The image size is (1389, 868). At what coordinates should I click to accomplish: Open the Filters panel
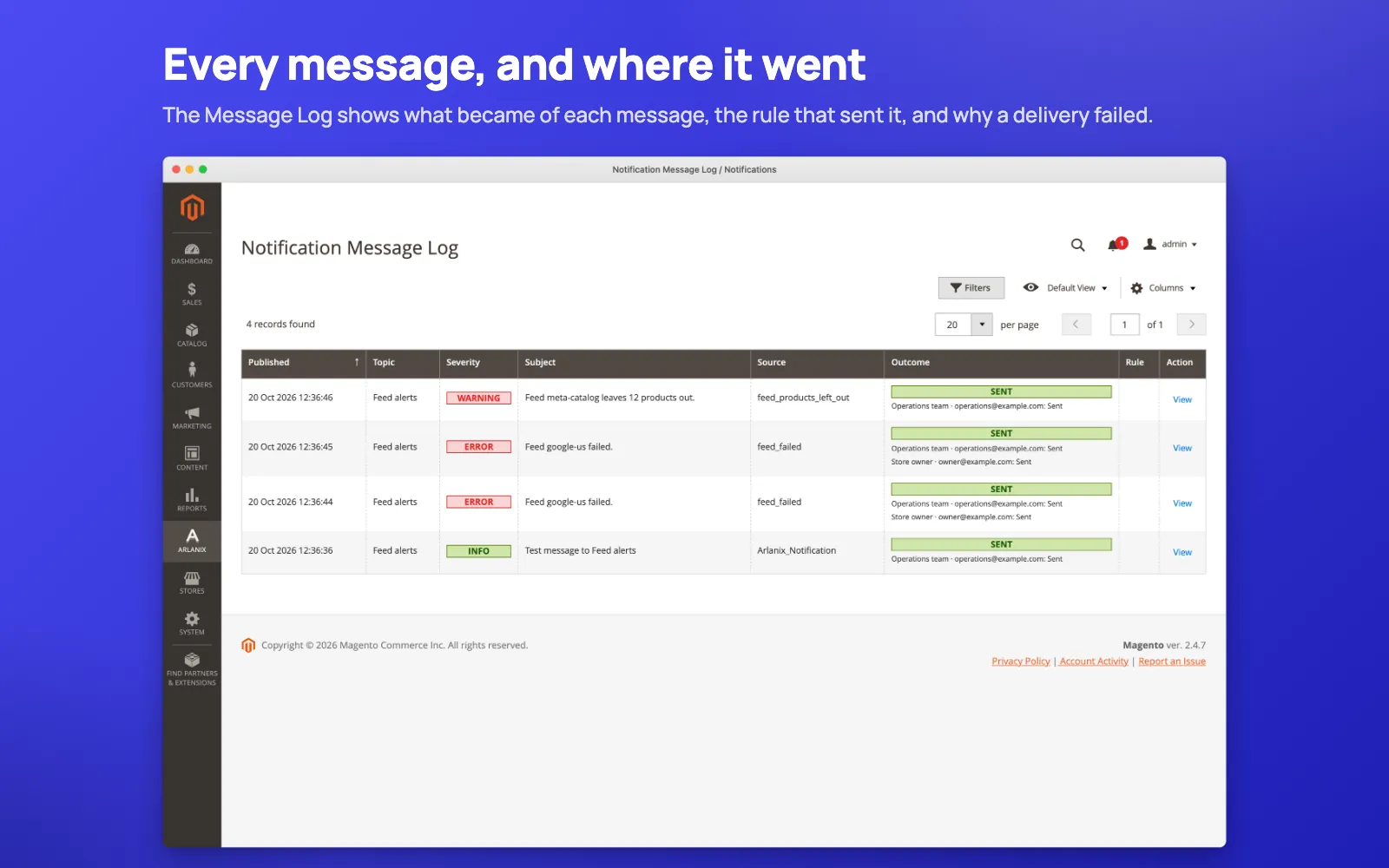(971, 288)
